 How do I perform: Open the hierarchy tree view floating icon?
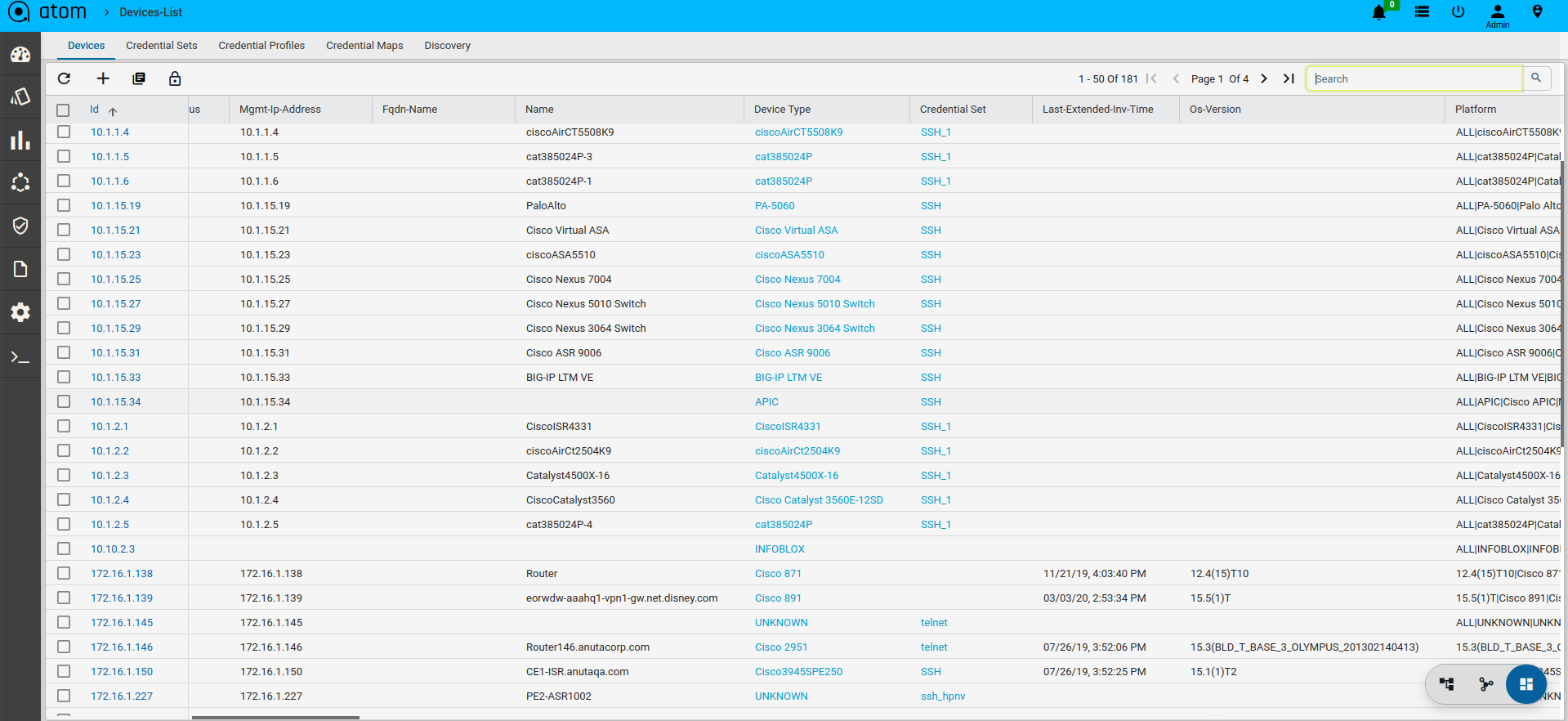(x=1447, y=684)
